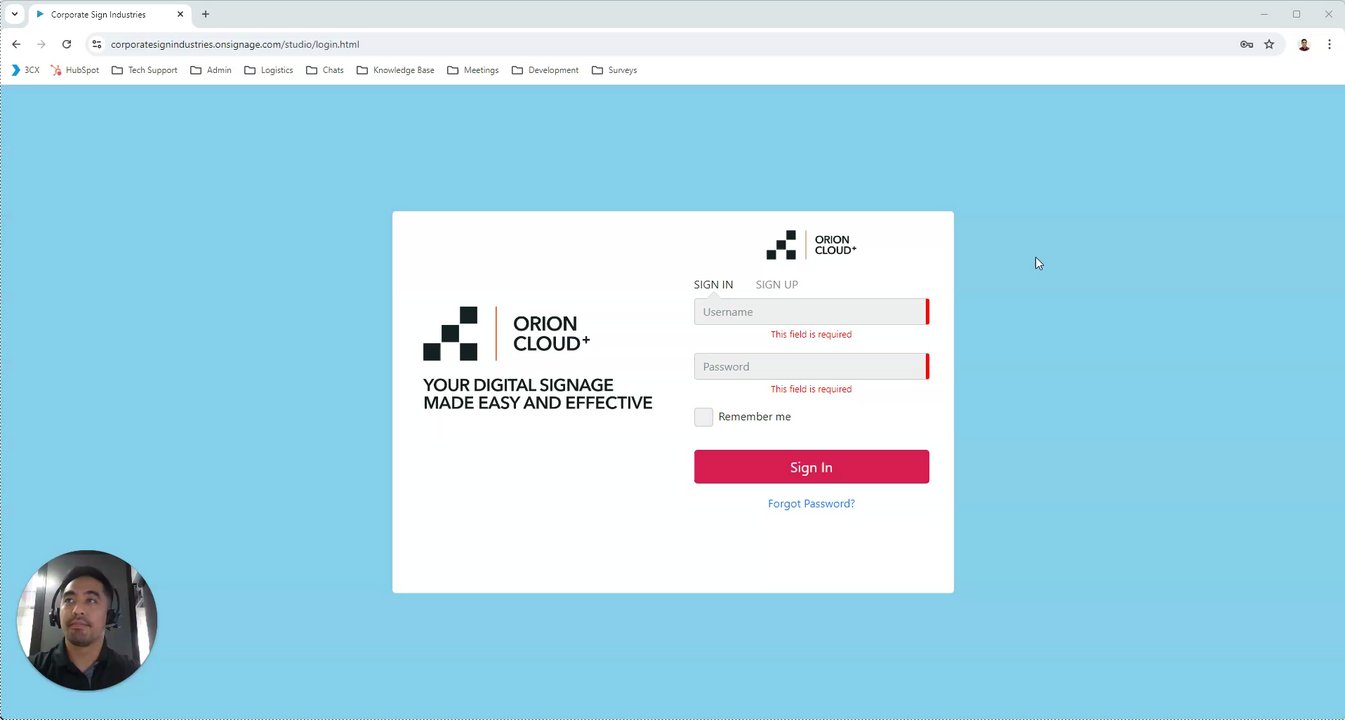
Task: Maximize the browser window
Action: 1296,14
